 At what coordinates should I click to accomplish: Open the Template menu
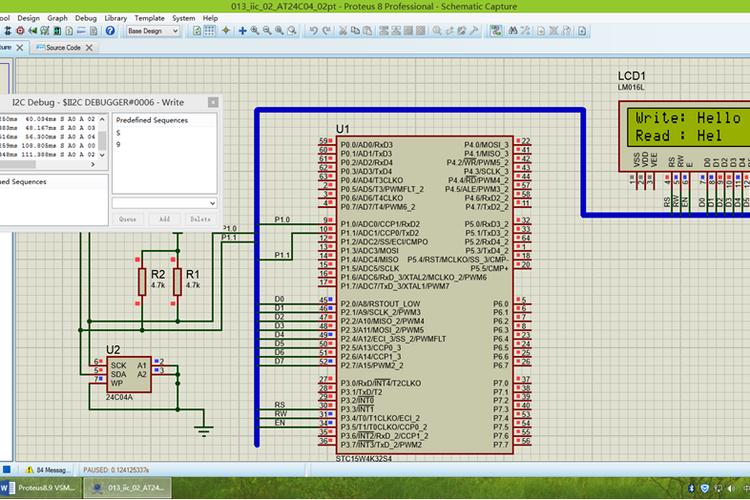point(149,18)
